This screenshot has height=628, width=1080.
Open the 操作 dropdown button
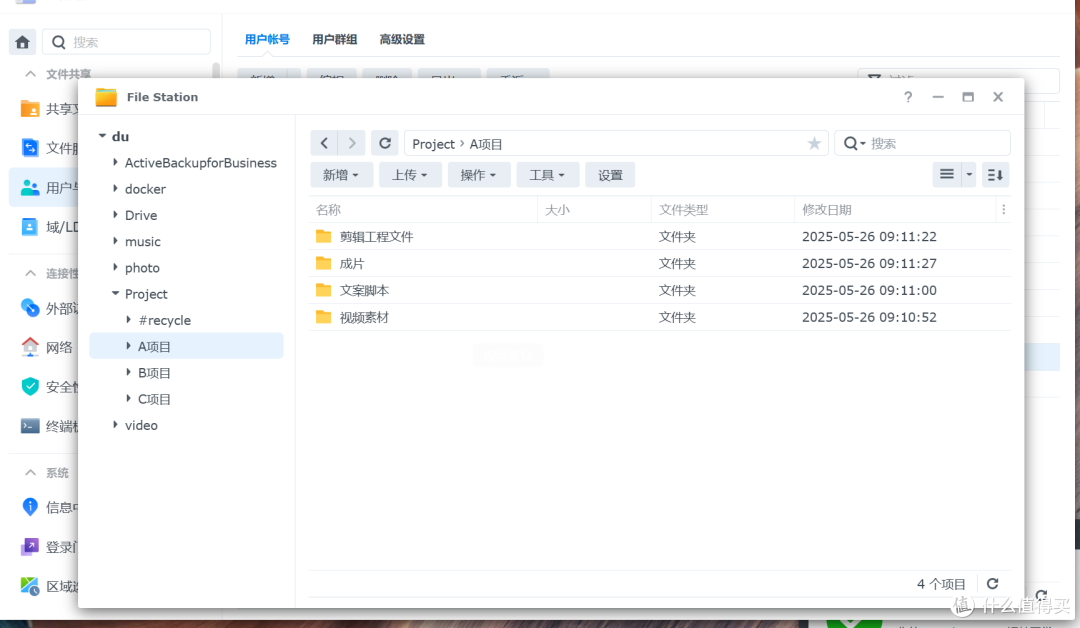point(479,175)
